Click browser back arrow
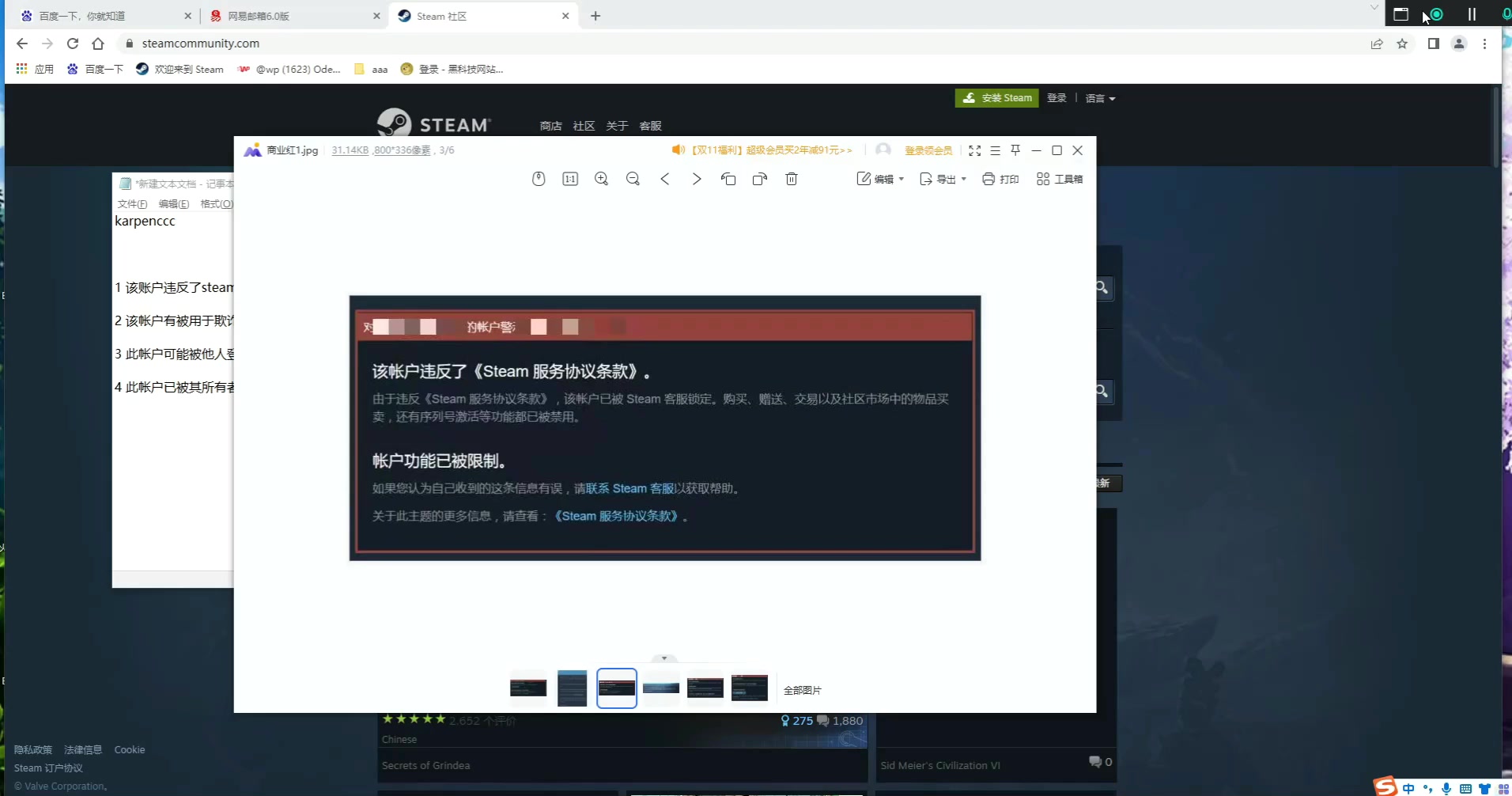 pyautogui.click(x=22, y=44)
